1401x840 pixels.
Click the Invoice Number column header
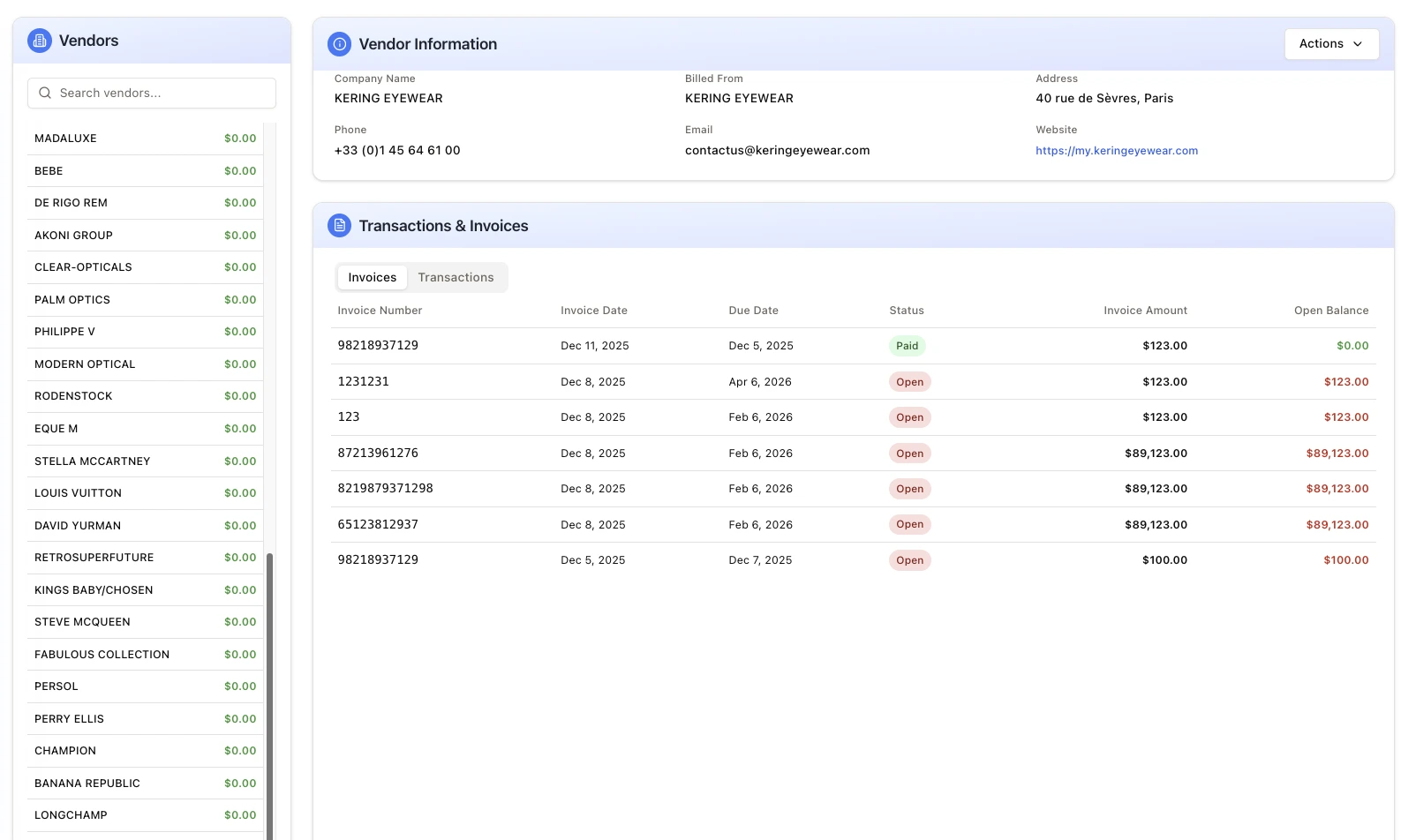pyautogui.click(x=380, y=311)
